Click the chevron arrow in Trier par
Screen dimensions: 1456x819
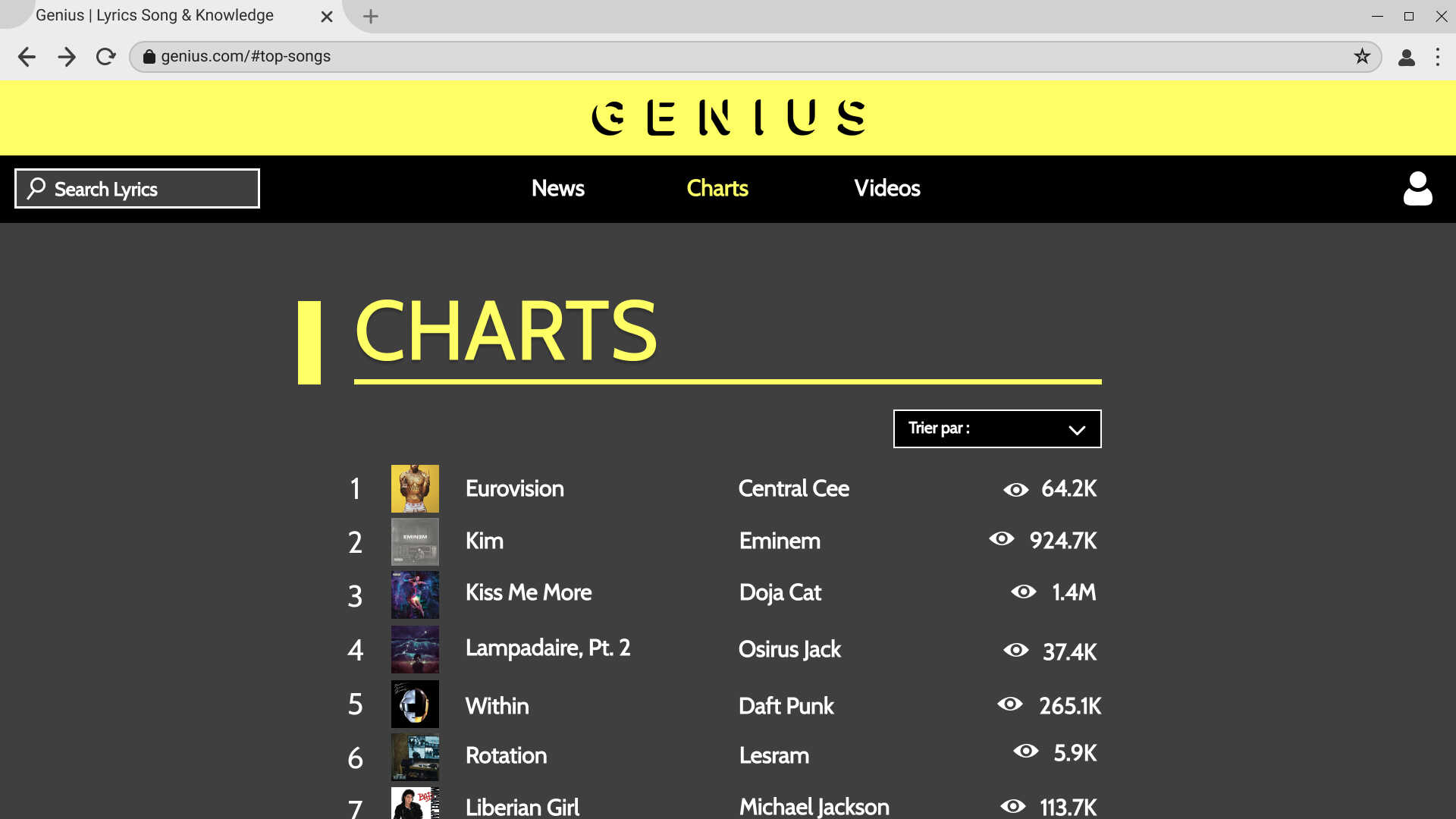(x=1076, y=430)
